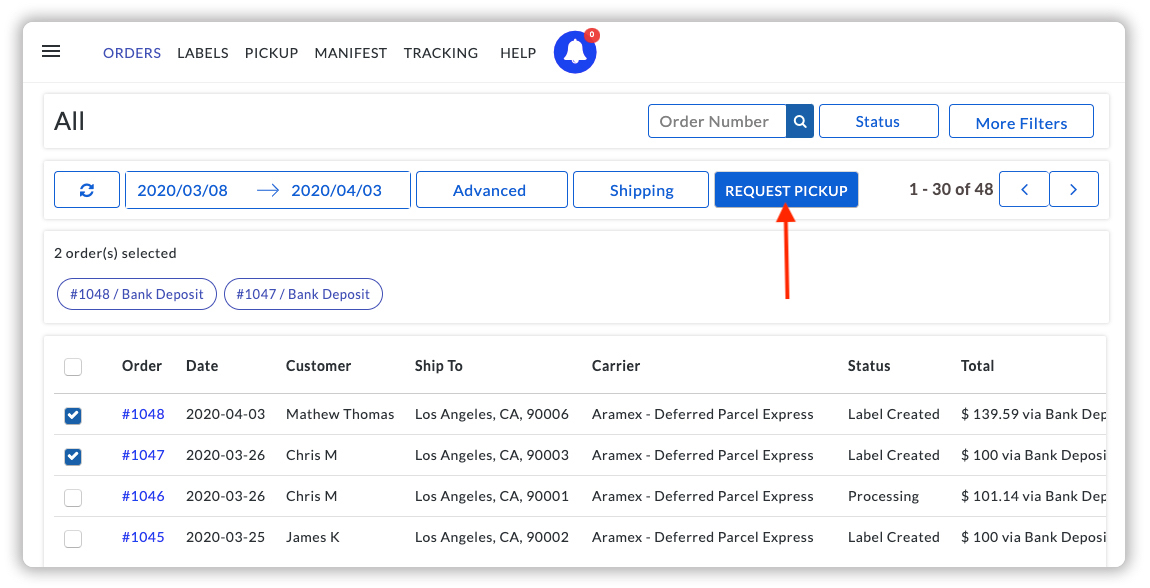Image resolution: width=1150 pixels, height=588 pixels.
Task: Open the hamburger navigation menu
Action: [x=51, y=51]
